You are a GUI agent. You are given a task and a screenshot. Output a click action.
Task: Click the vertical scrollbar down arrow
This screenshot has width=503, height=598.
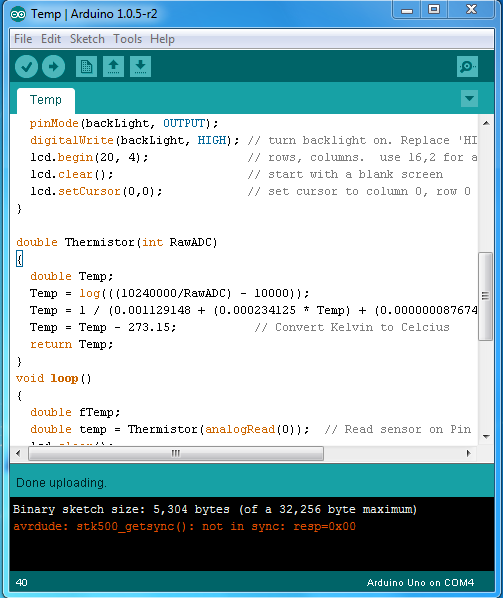tap(486, 436)
